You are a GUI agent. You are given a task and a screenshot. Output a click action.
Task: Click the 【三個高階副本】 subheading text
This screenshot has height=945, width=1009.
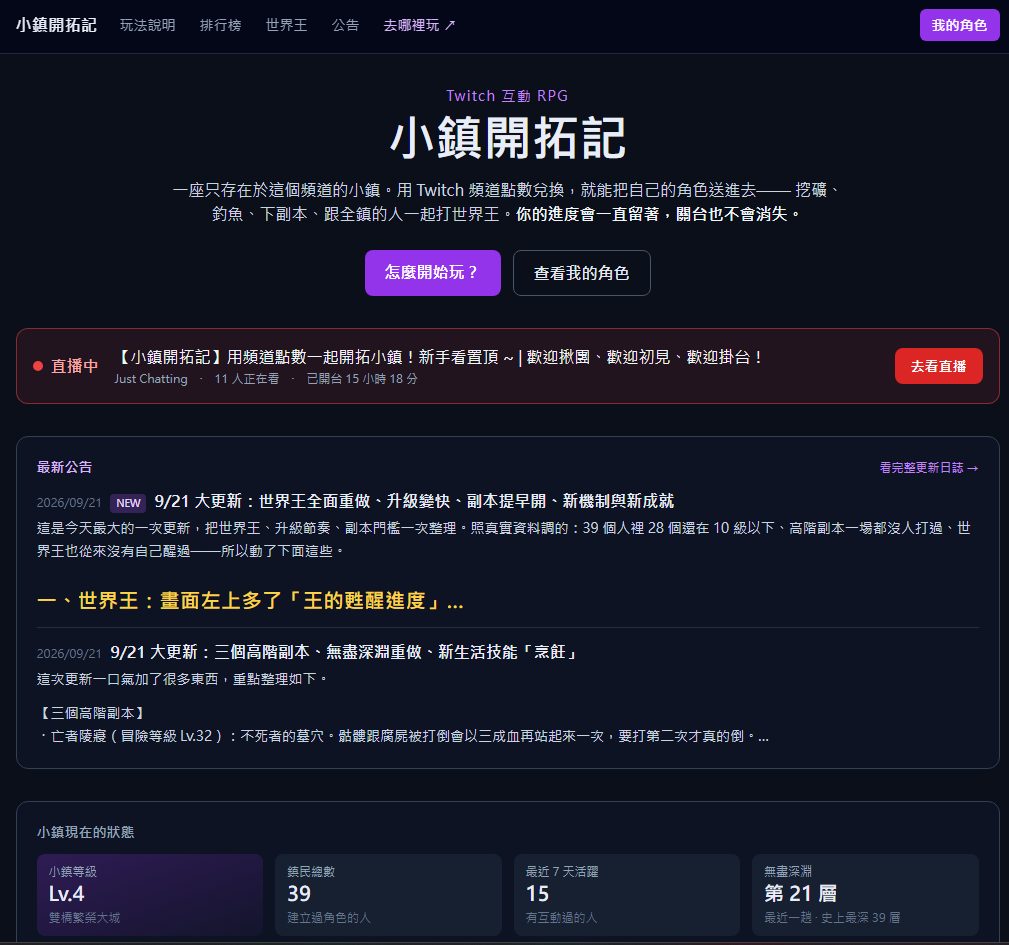(x=92, y=713)
